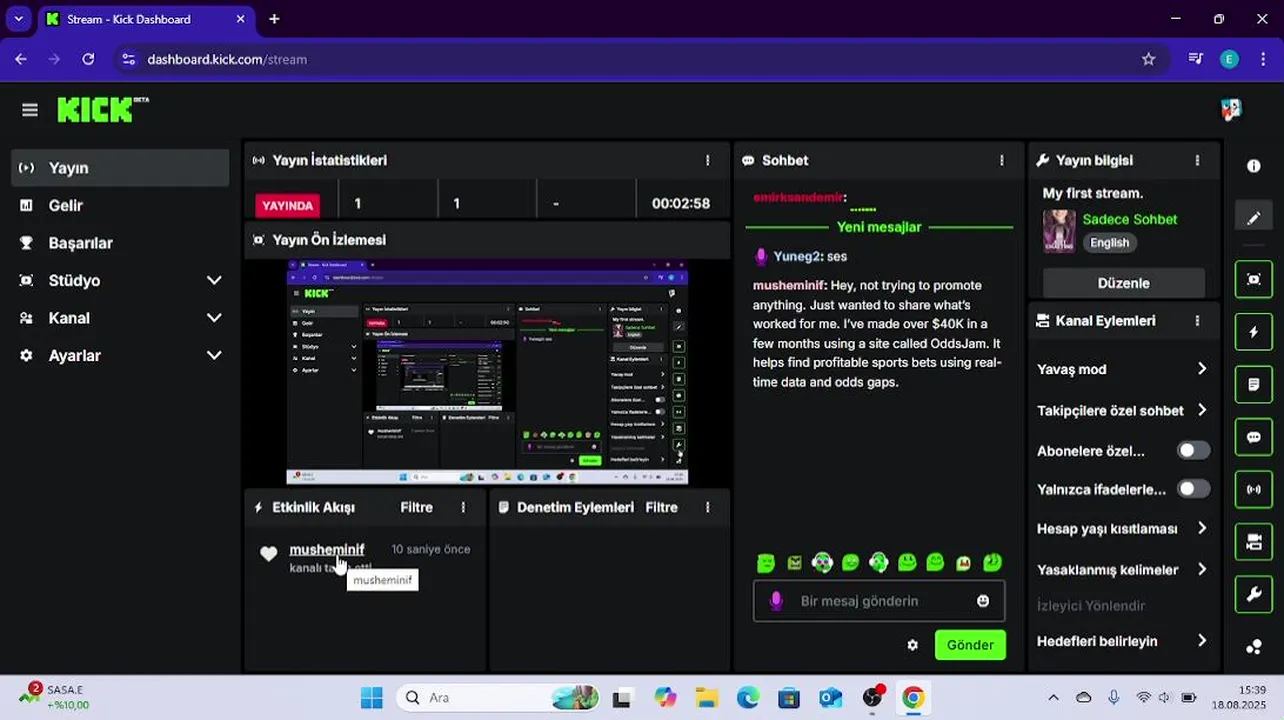Click the Sadece Sohbet category link
The image size is (1284, 720).
(x=1130, y=219)
